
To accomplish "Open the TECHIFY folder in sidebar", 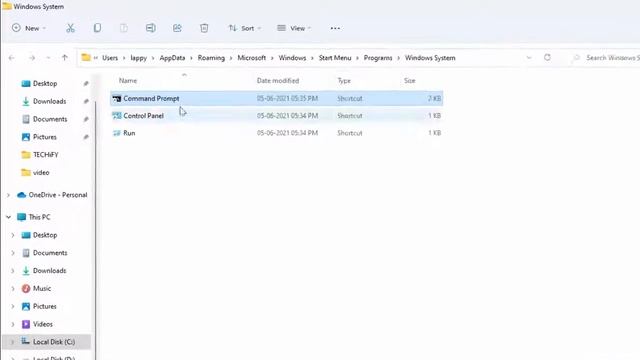I will [x=45, y=155].
